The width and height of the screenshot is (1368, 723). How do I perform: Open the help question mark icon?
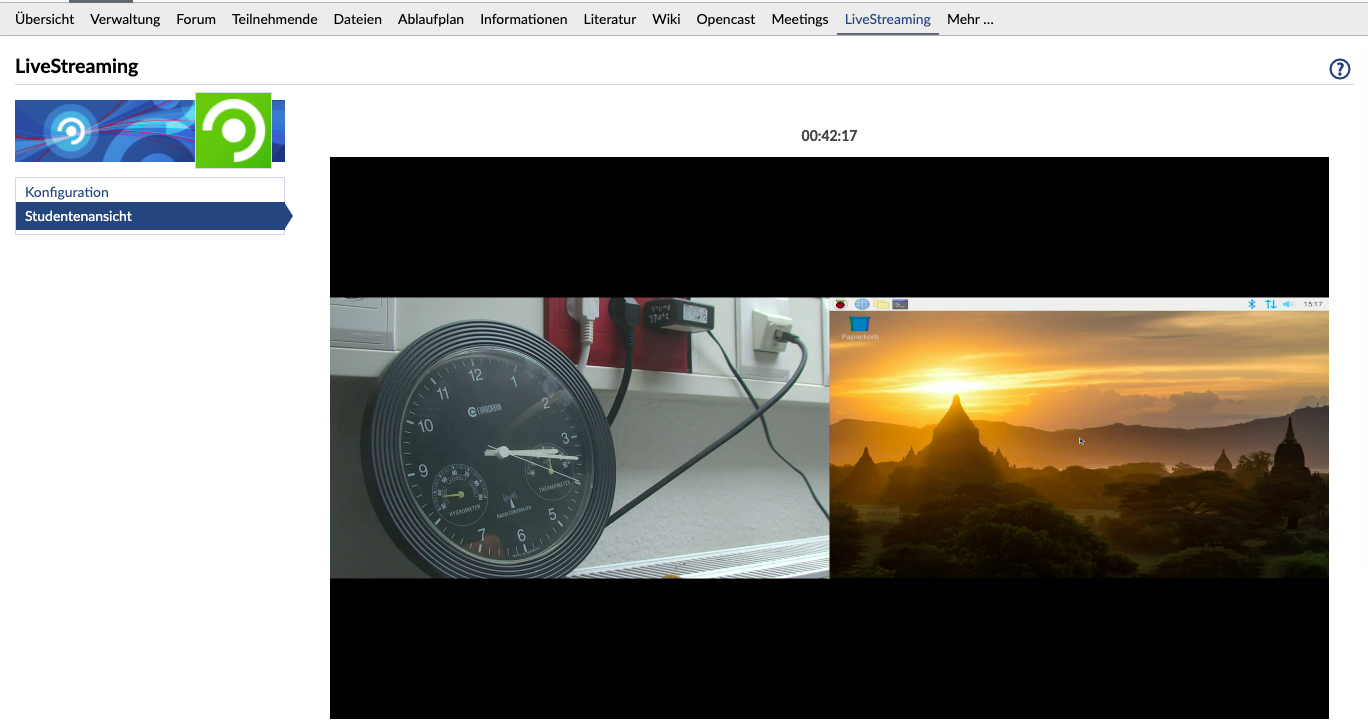1339,69
